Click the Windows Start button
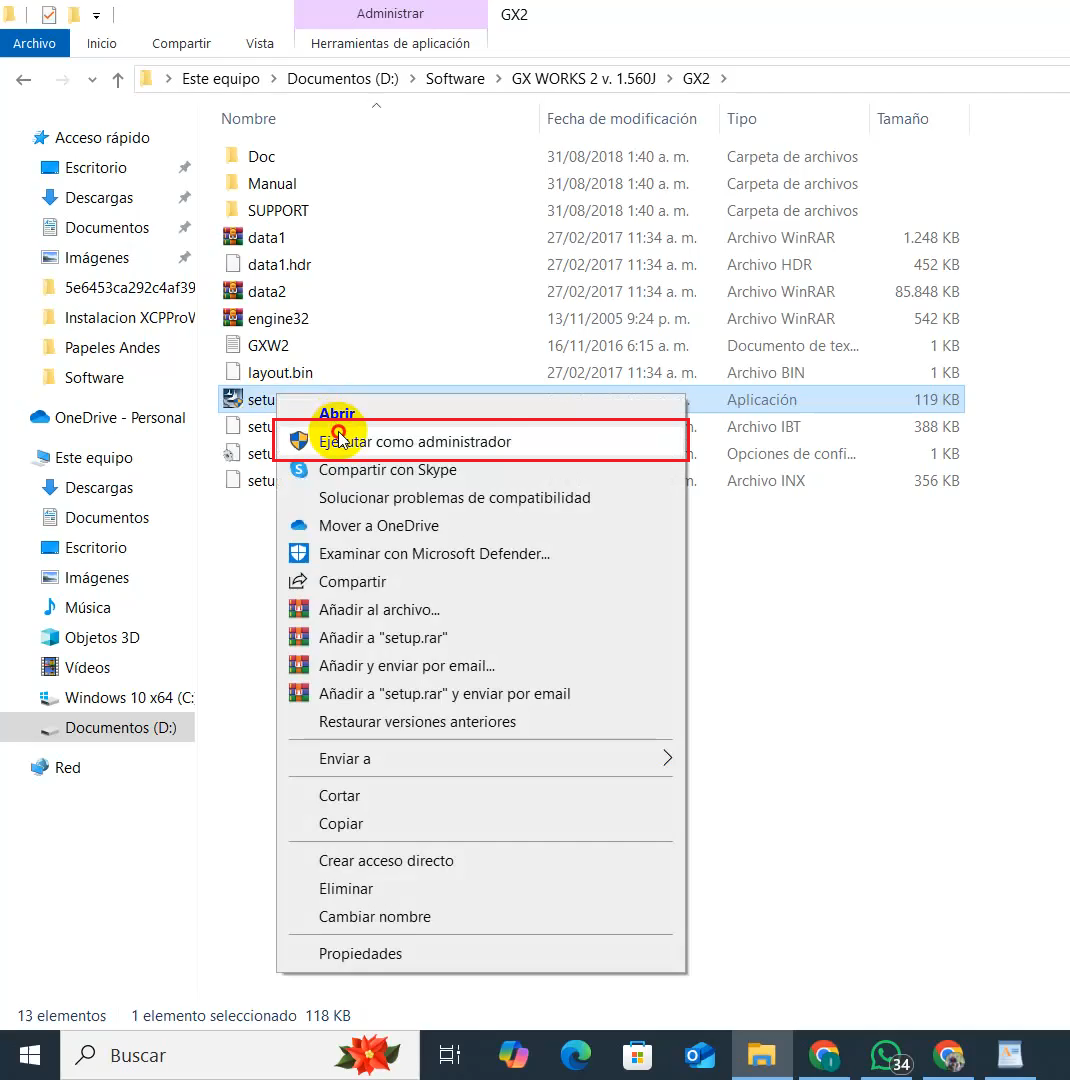 30,1055
